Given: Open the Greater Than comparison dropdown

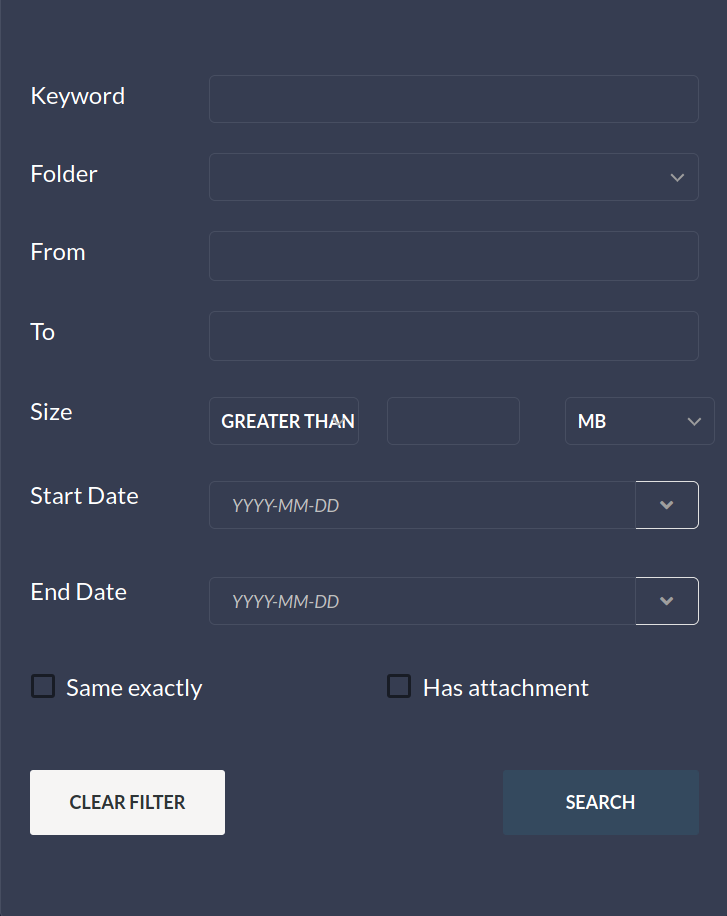Looking at the screenshot, I should [x=283, y=420].
